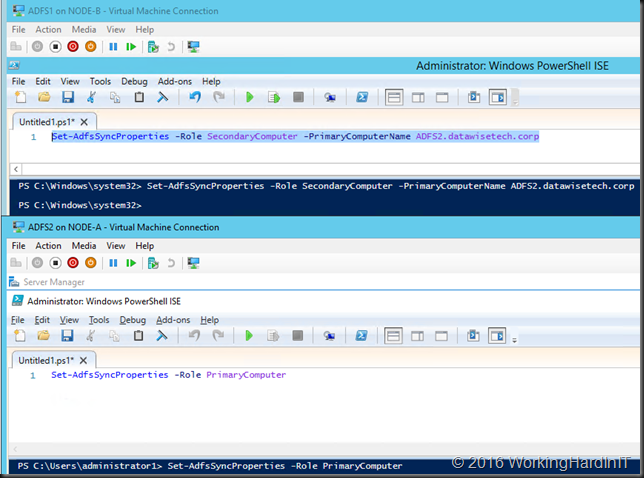Click Clear console icon in ADFS2 PowerShell ISE
Screen dimensions: 644x478
(162, 336)
